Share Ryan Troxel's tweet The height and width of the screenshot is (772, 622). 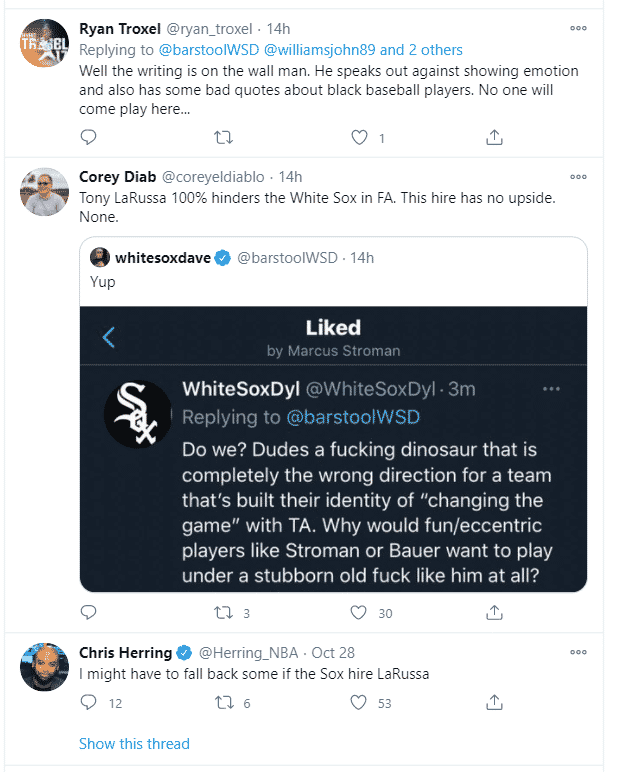point(494,137)
